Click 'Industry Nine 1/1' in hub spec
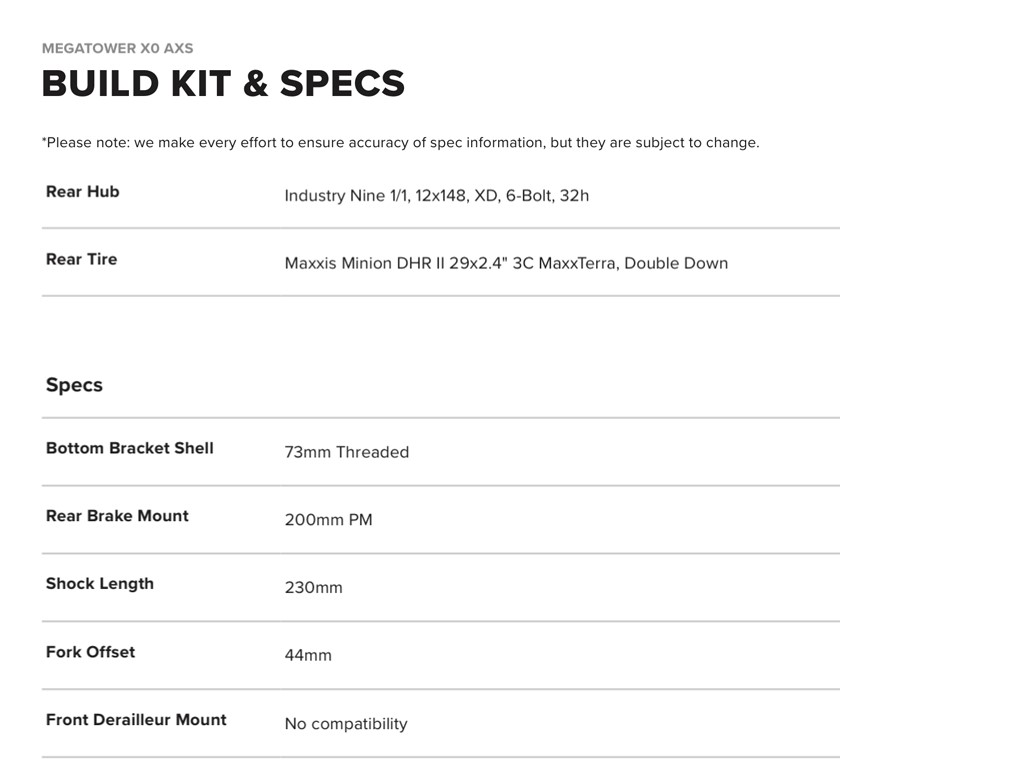 coord(348,196)
